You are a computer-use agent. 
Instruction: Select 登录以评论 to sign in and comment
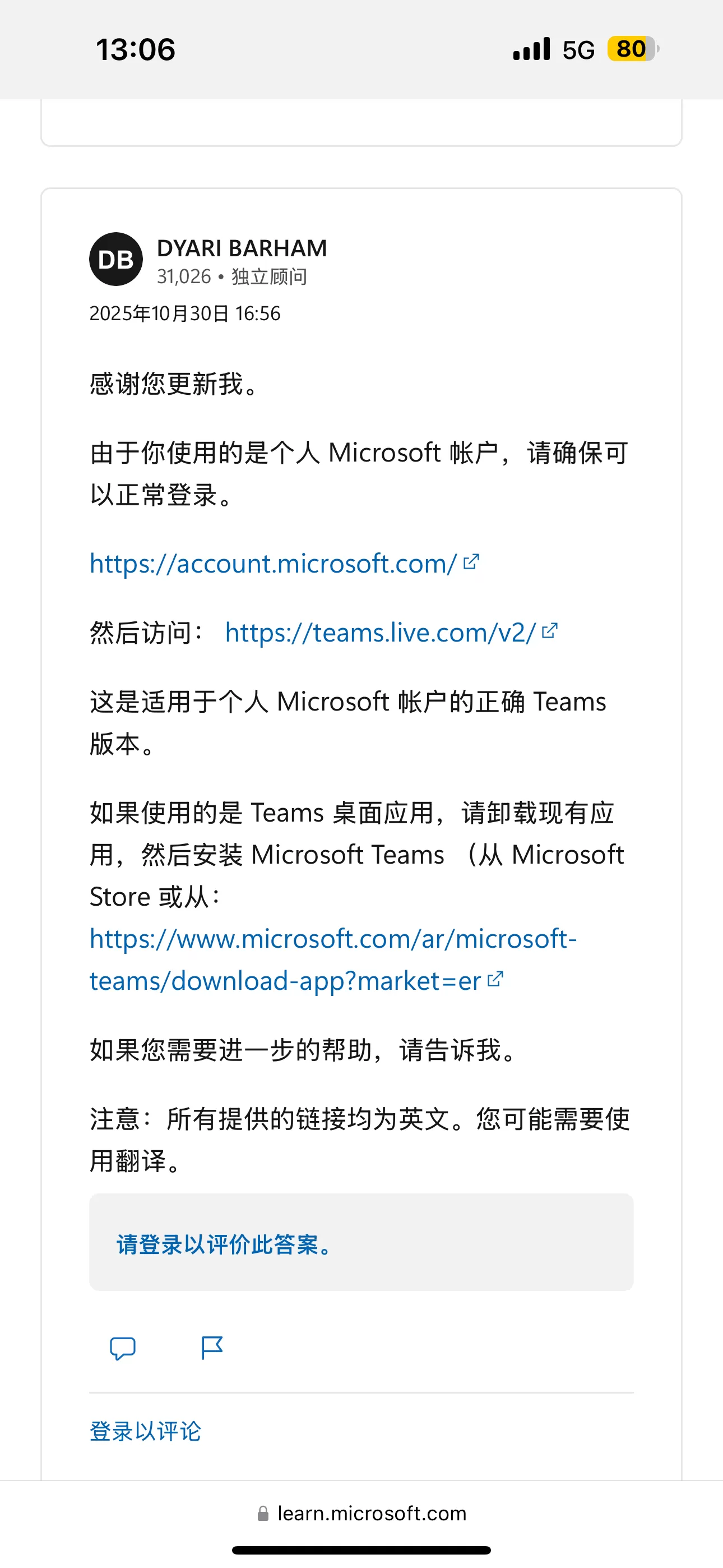pos(145,1430)
